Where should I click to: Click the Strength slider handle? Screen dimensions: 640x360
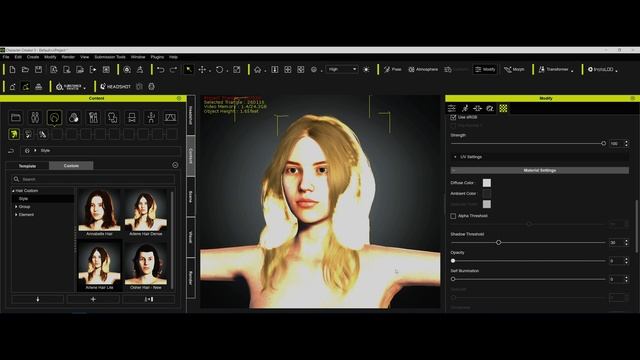pyautogui.click(x=603, y=143)
